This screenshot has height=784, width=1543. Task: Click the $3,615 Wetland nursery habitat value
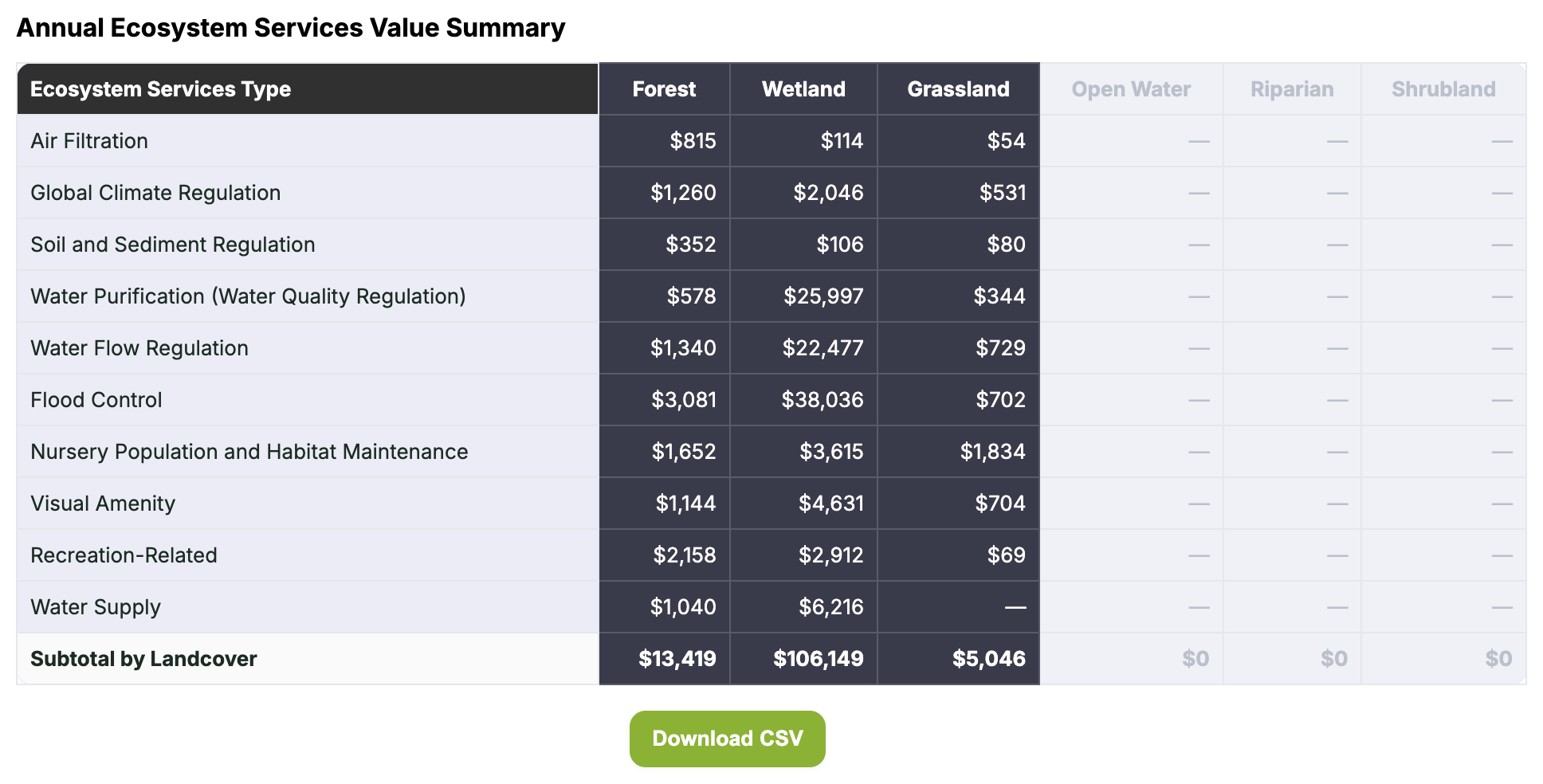831,452
